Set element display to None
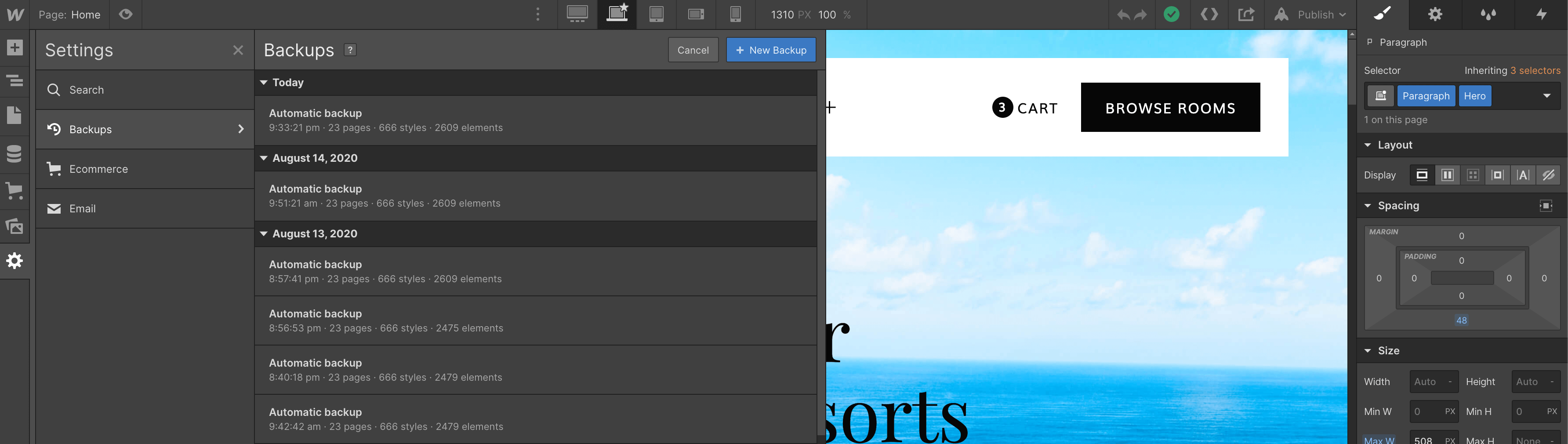1568x444 pixels. click(1549, 175)
